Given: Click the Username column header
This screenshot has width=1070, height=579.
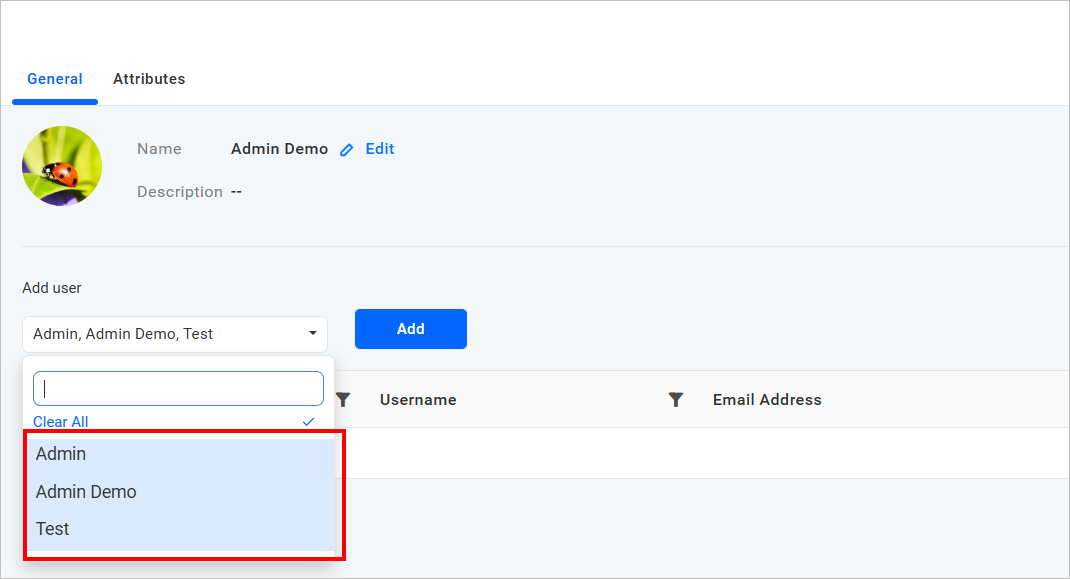Looking at the screenshot, I should click(x=418, y=399).
